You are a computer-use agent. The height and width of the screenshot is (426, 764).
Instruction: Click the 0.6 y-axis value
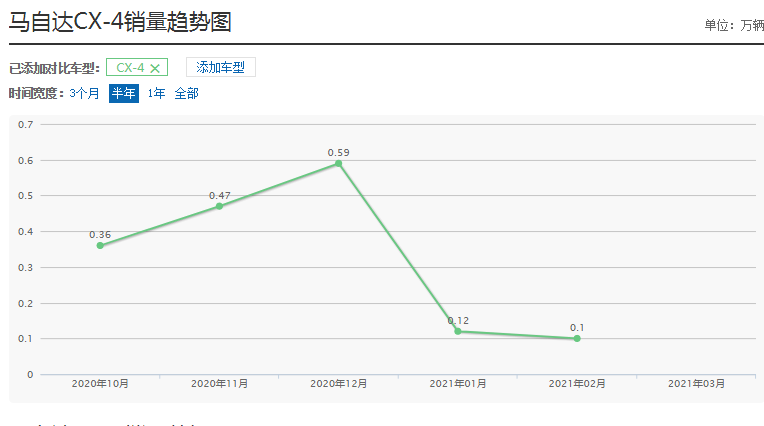tap(25, 160)
